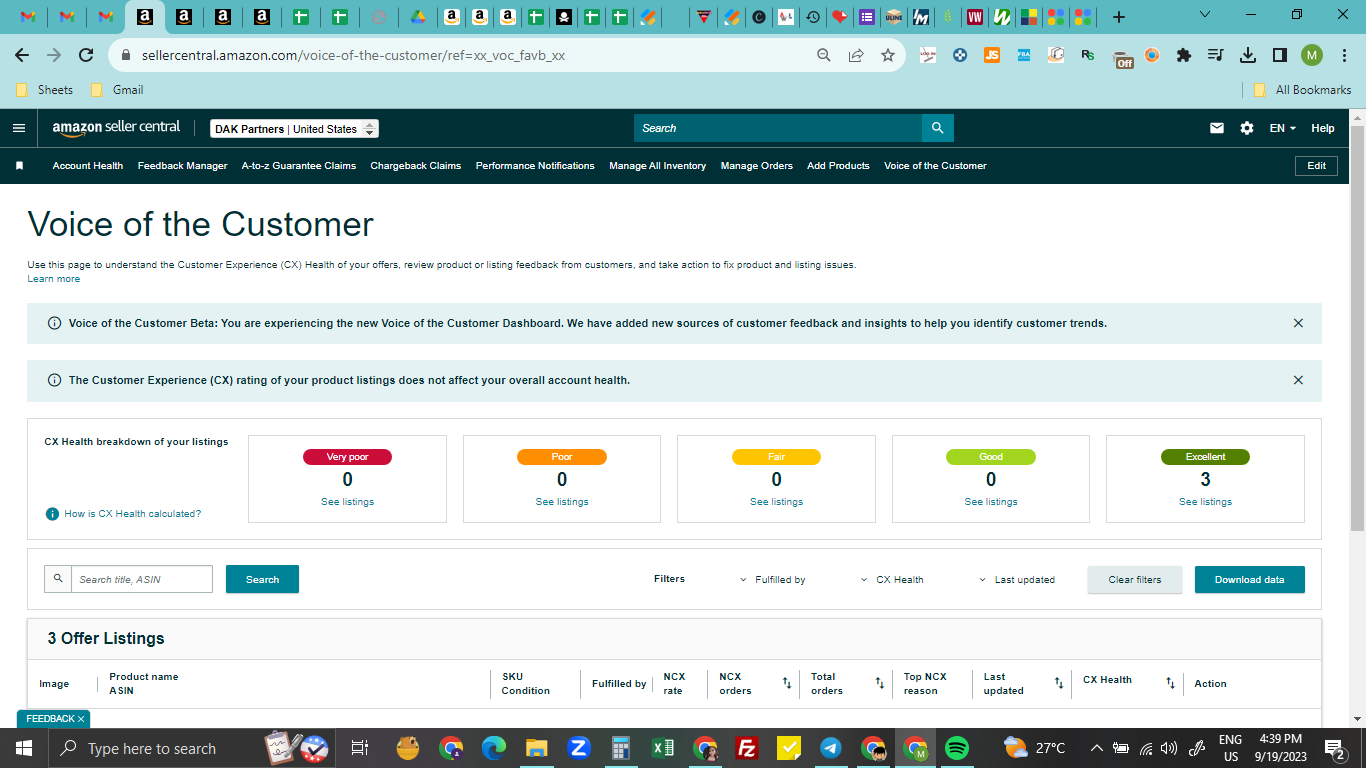Sort the table by Total orders

point(880,684)
